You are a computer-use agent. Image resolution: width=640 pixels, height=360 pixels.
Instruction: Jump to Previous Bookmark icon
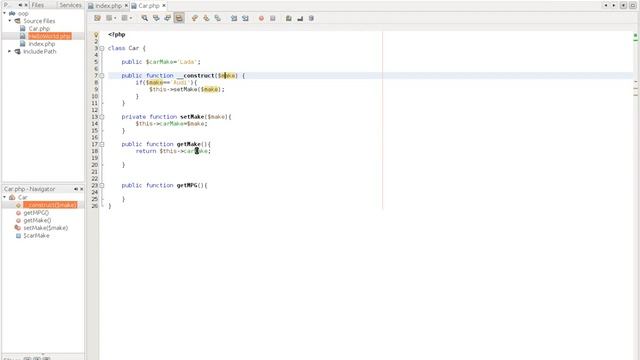tap(195, 18)
